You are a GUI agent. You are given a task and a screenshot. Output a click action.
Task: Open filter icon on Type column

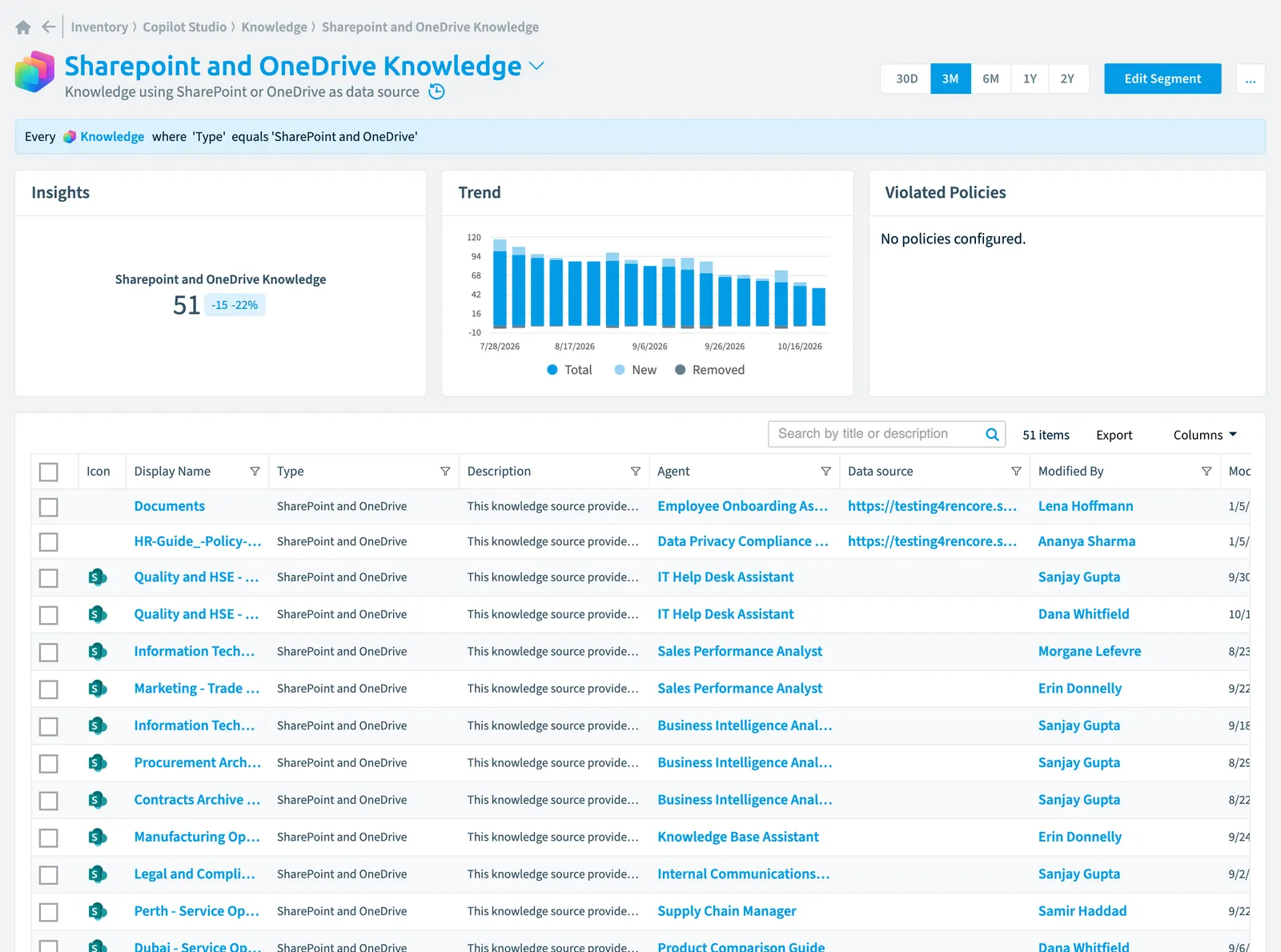coord(445,472)
